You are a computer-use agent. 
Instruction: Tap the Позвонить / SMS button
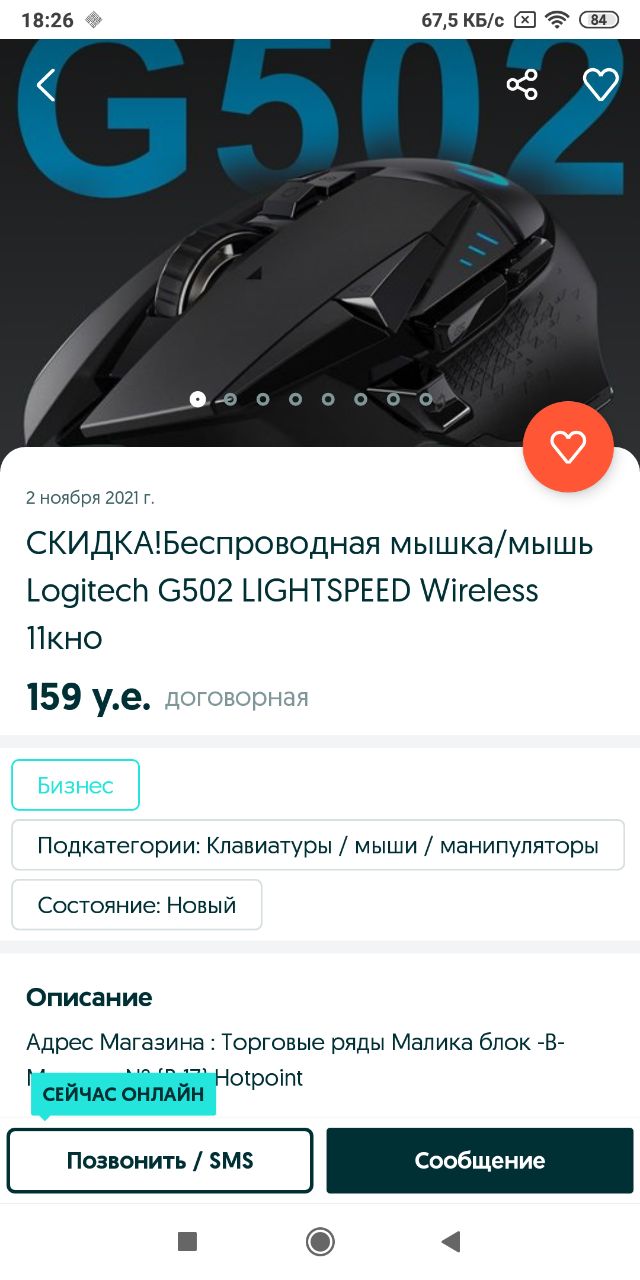click(x=160, y=1161)
